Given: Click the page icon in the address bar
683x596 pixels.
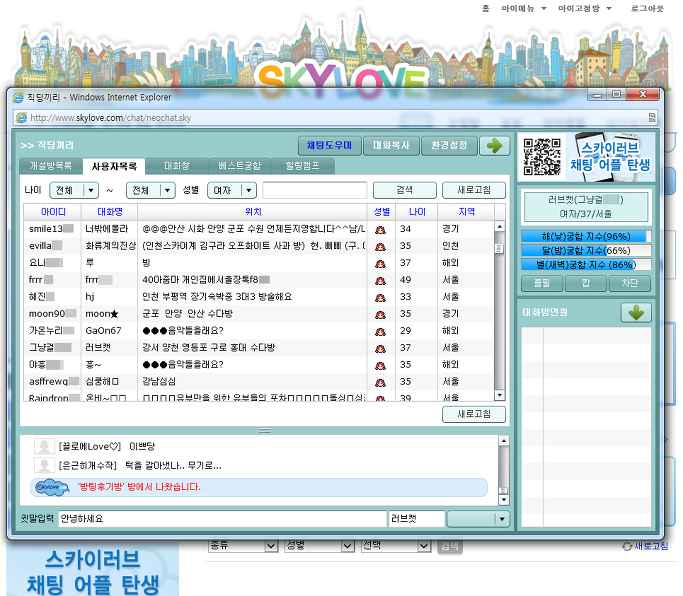Looking at the screenshot, I should coord(21,118).
